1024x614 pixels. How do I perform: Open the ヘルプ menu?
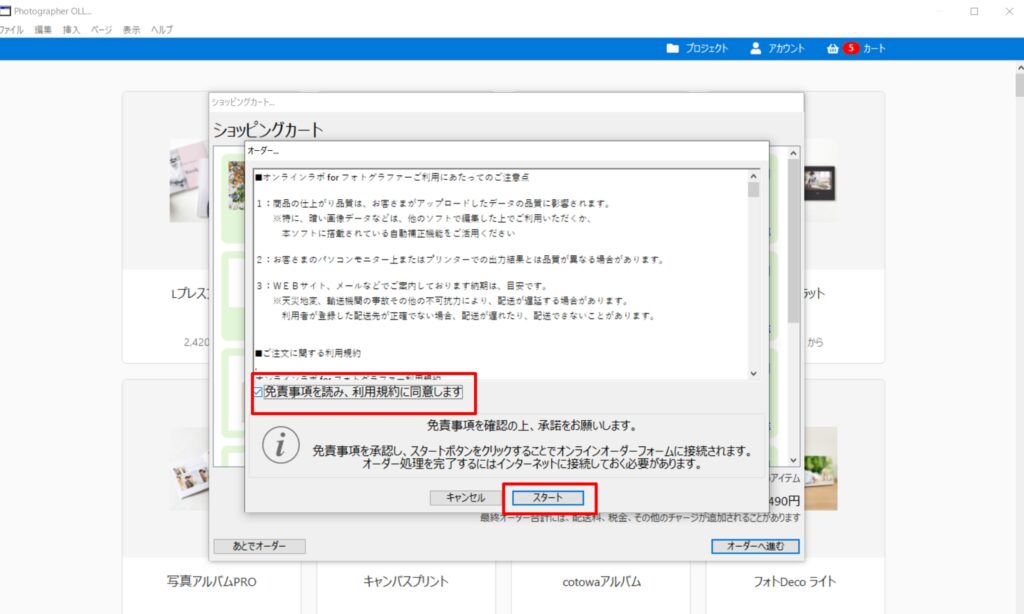pos(161,30)
